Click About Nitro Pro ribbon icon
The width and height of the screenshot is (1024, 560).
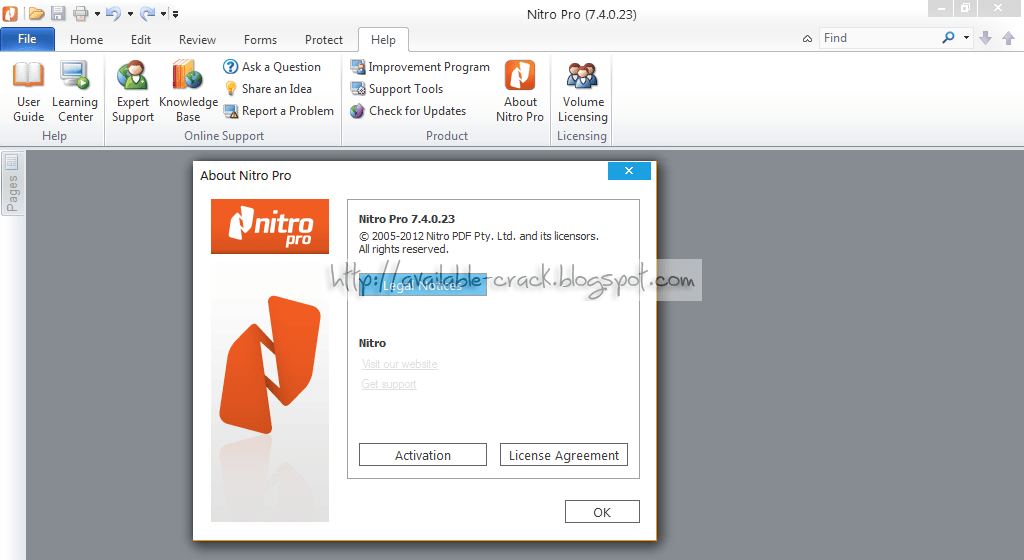[x=520, y=91]
